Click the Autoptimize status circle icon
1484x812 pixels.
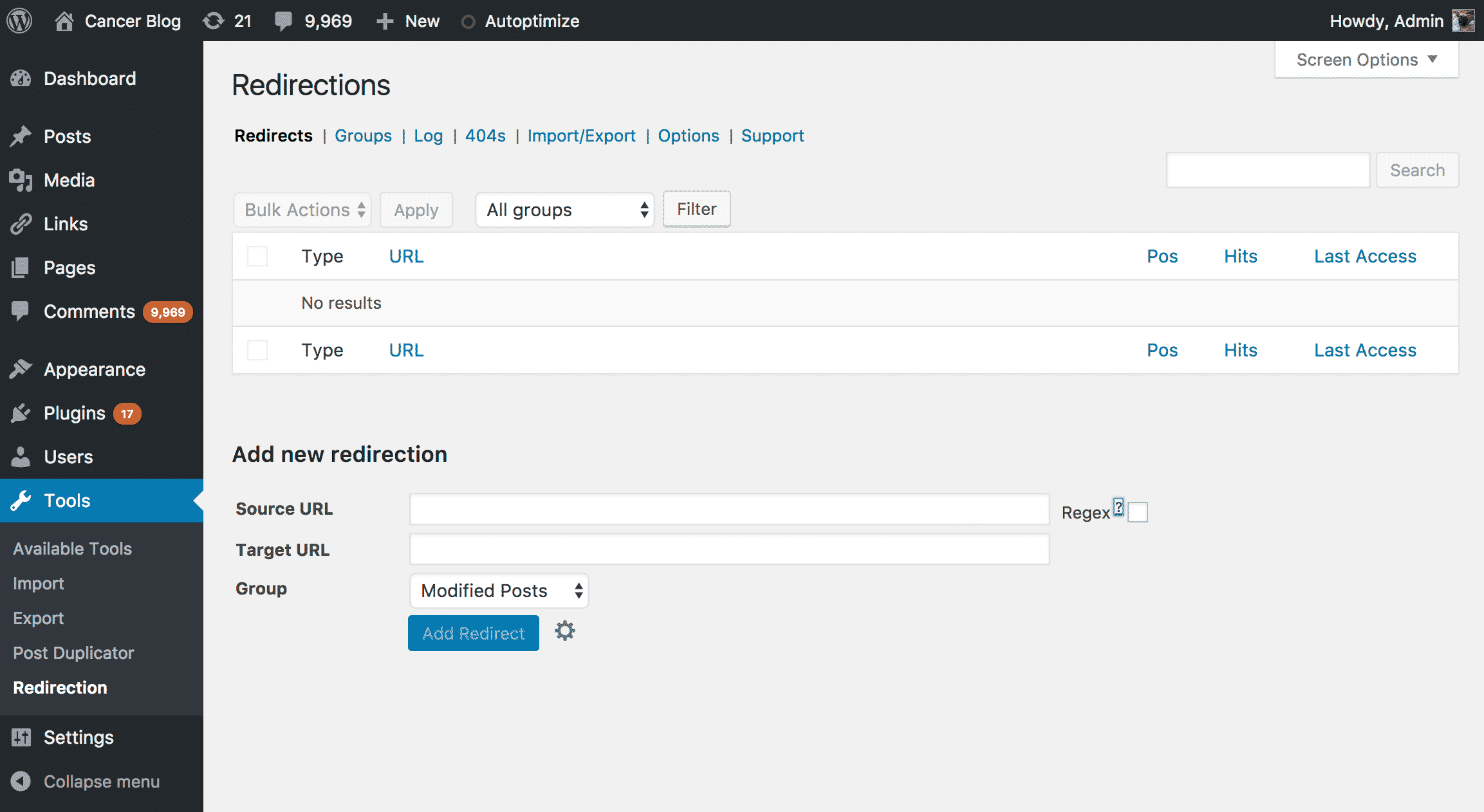click(468, 22)
